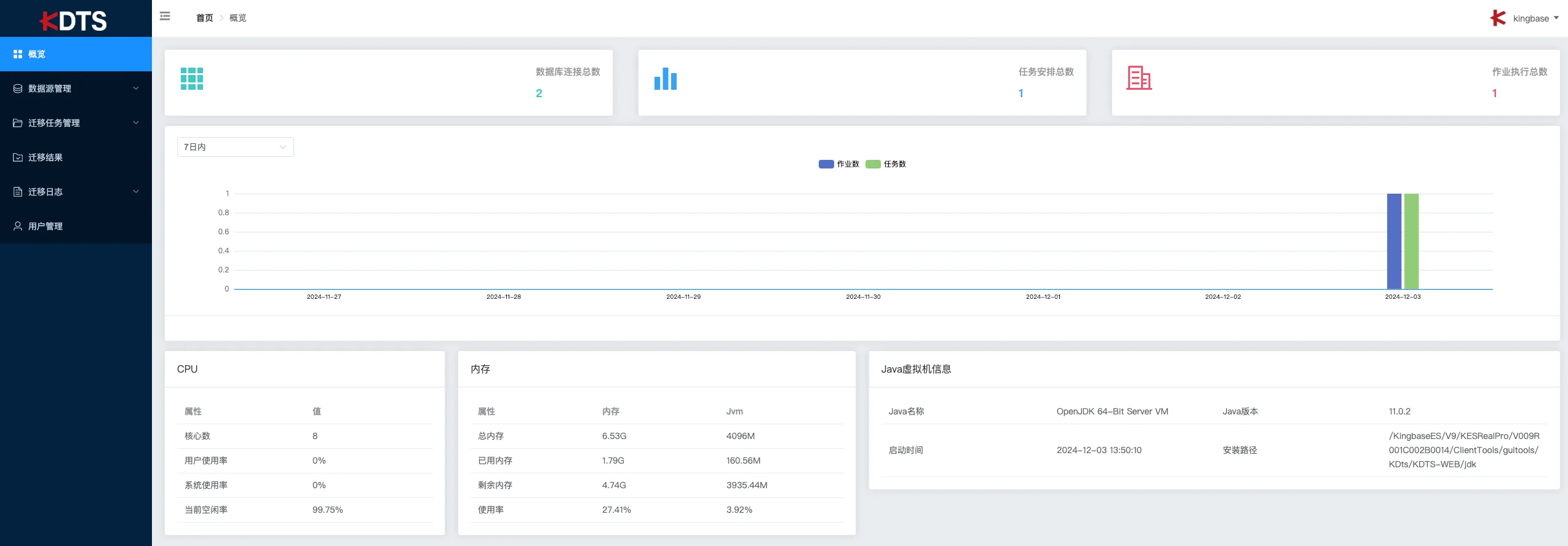
Task: Click the Java version 11.0.2 value
Action: tap(1399, 411)
